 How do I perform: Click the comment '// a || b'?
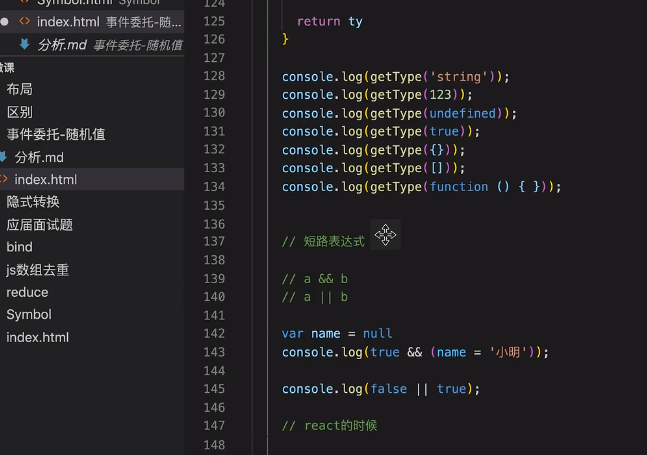pyautogui.click(x=315, y=297)
